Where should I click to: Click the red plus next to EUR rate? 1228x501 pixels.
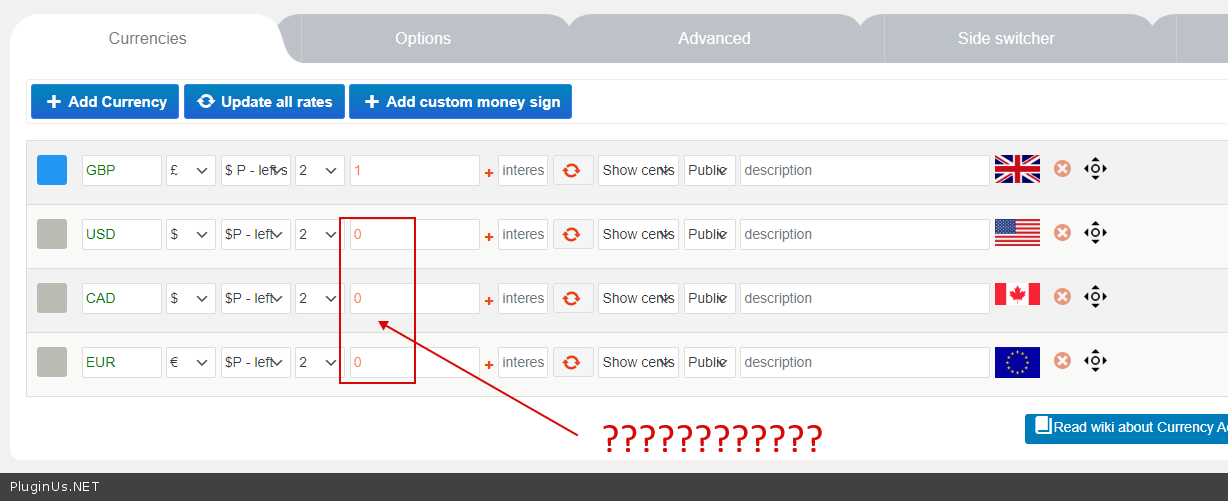coord(489,365)
